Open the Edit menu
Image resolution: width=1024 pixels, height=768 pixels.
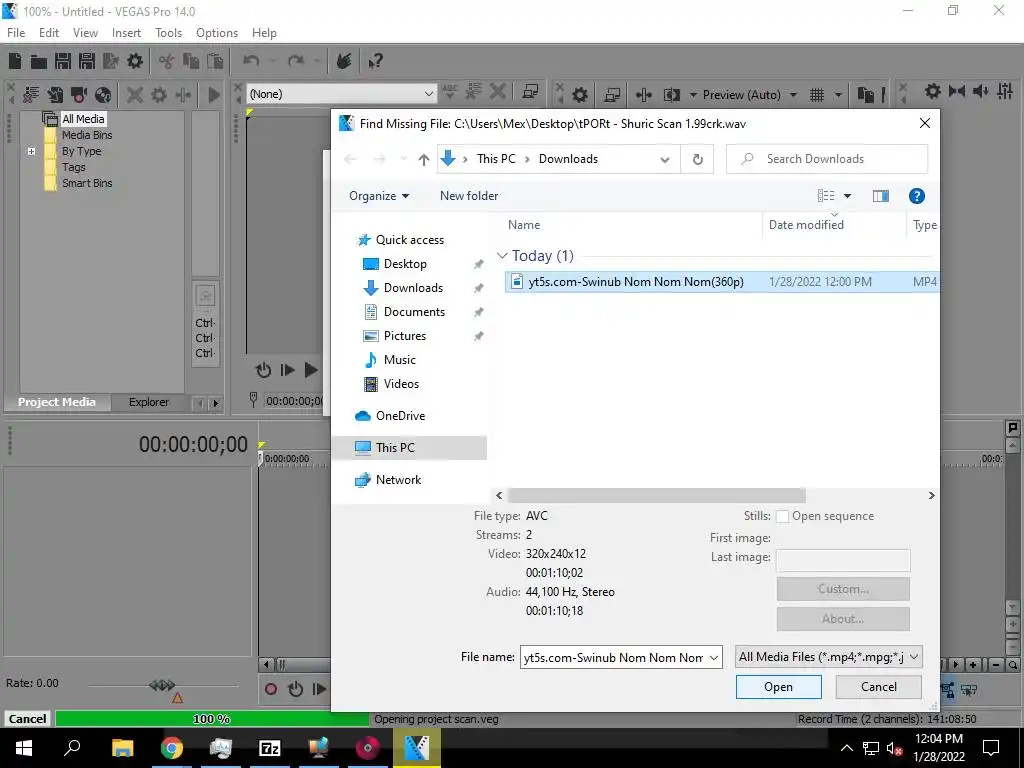[x=49, y=33]
